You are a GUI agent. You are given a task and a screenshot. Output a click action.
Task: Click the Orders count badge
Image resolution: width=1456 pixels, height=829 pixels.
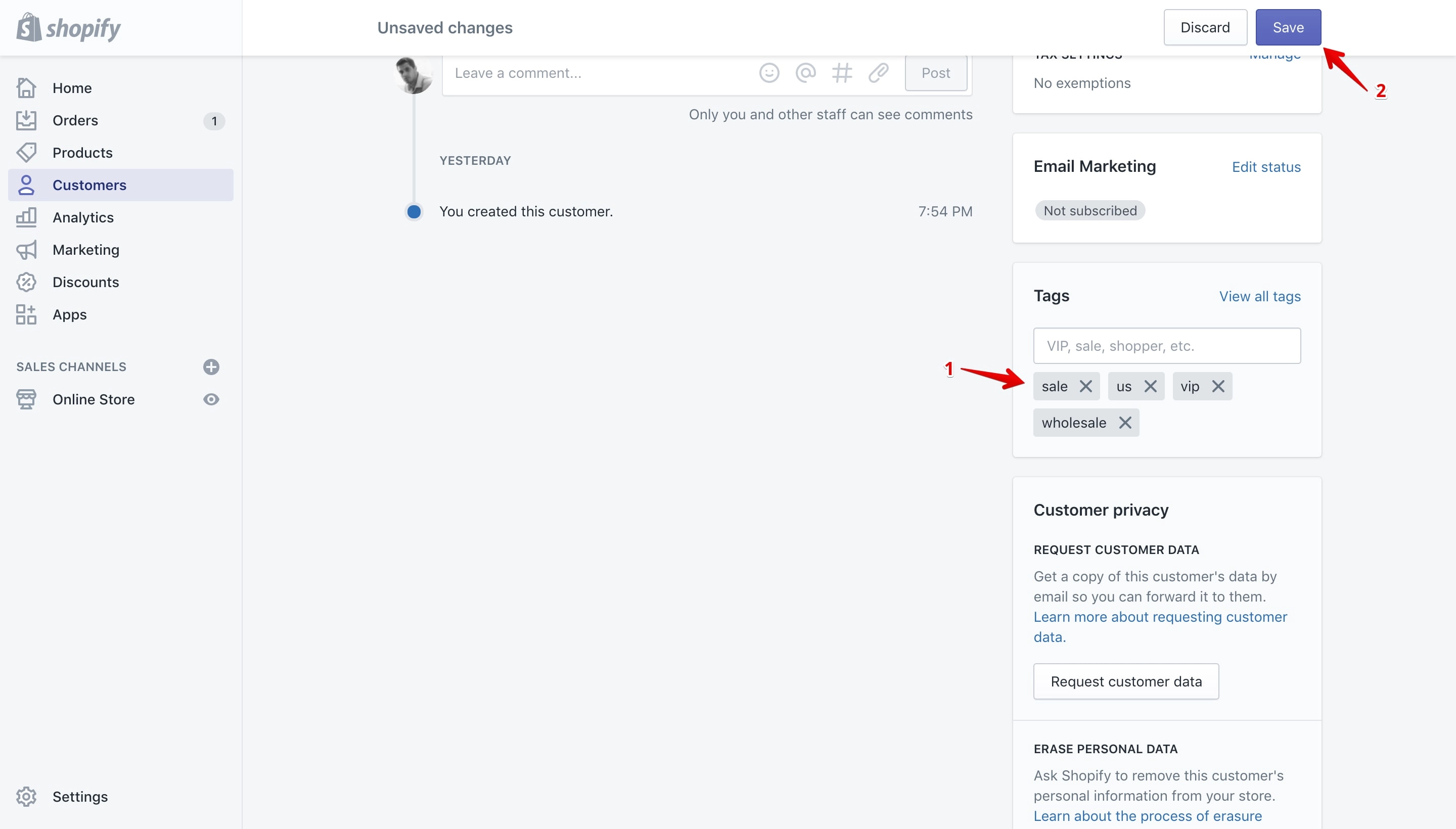click(x=214, y=121)
